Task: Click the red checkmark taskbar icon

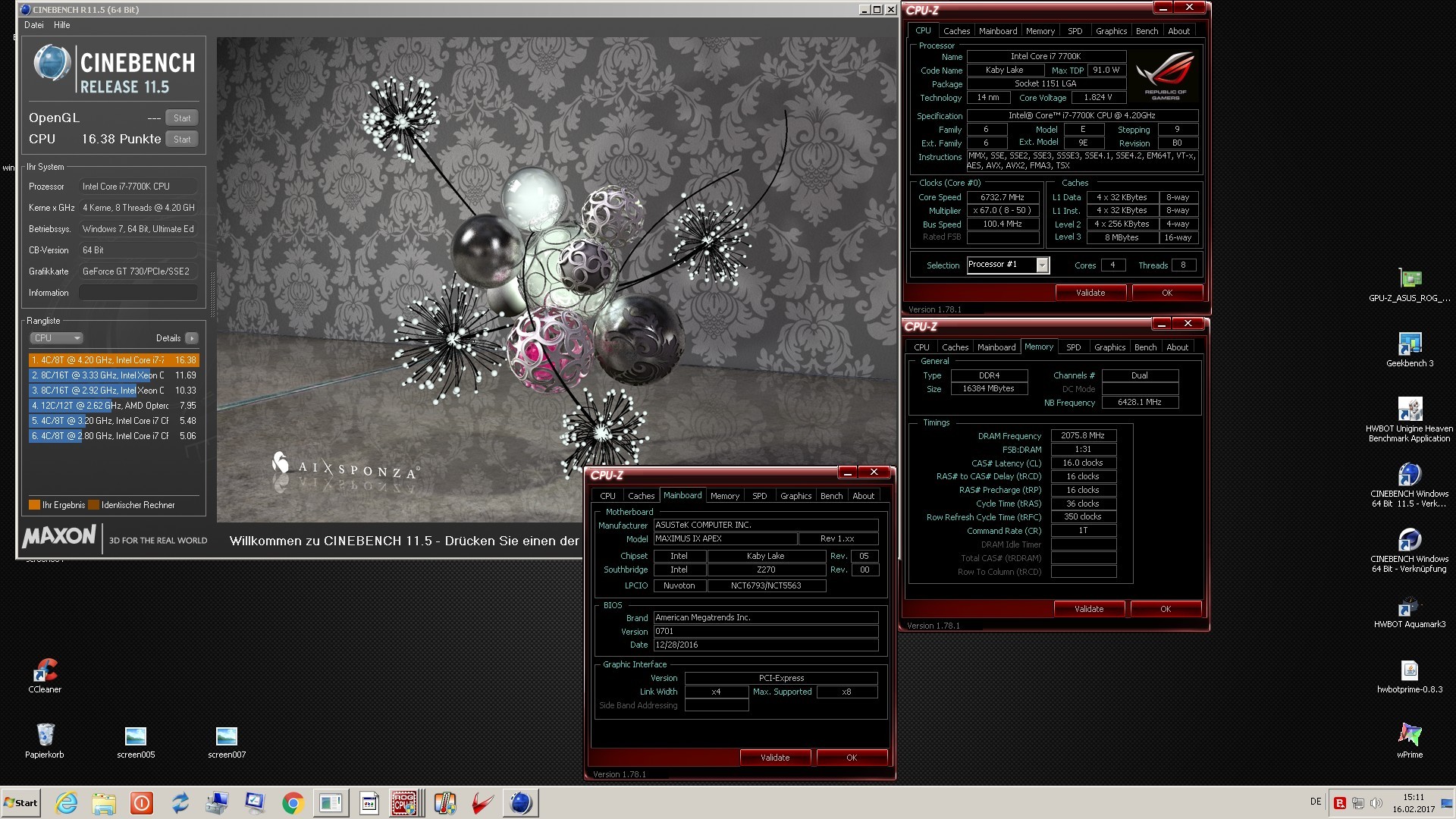Action: coord(482,803)
